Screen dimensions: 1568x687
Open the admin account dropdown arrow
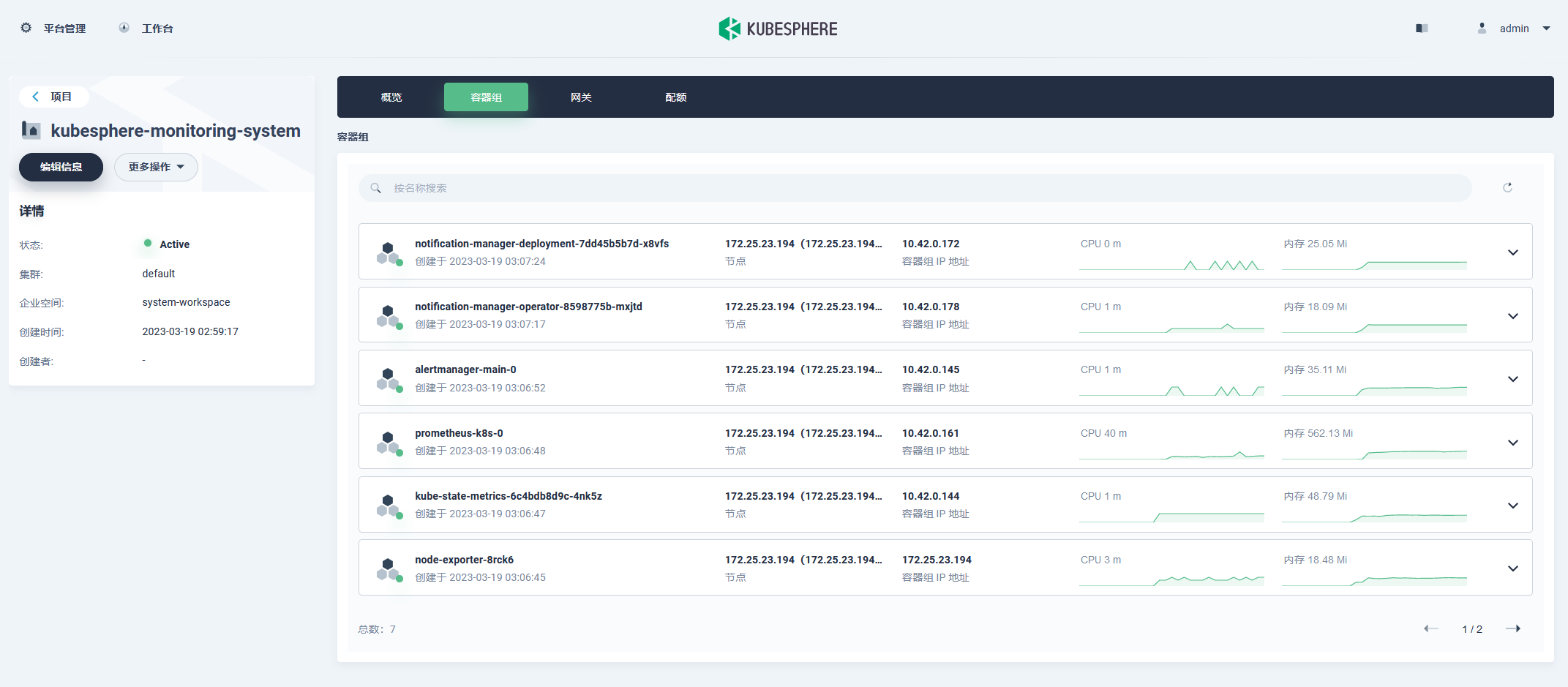click(1546, 28)
